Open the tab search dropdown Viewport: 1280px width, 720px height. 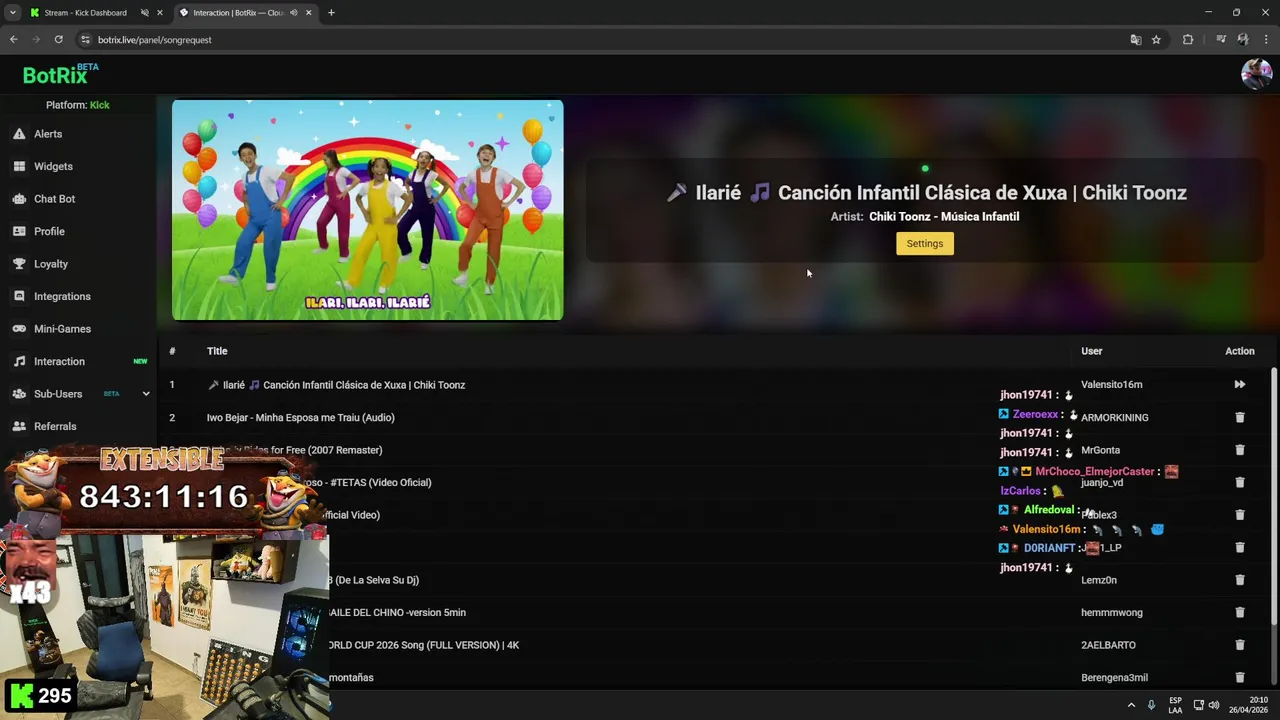coord(12,13)
